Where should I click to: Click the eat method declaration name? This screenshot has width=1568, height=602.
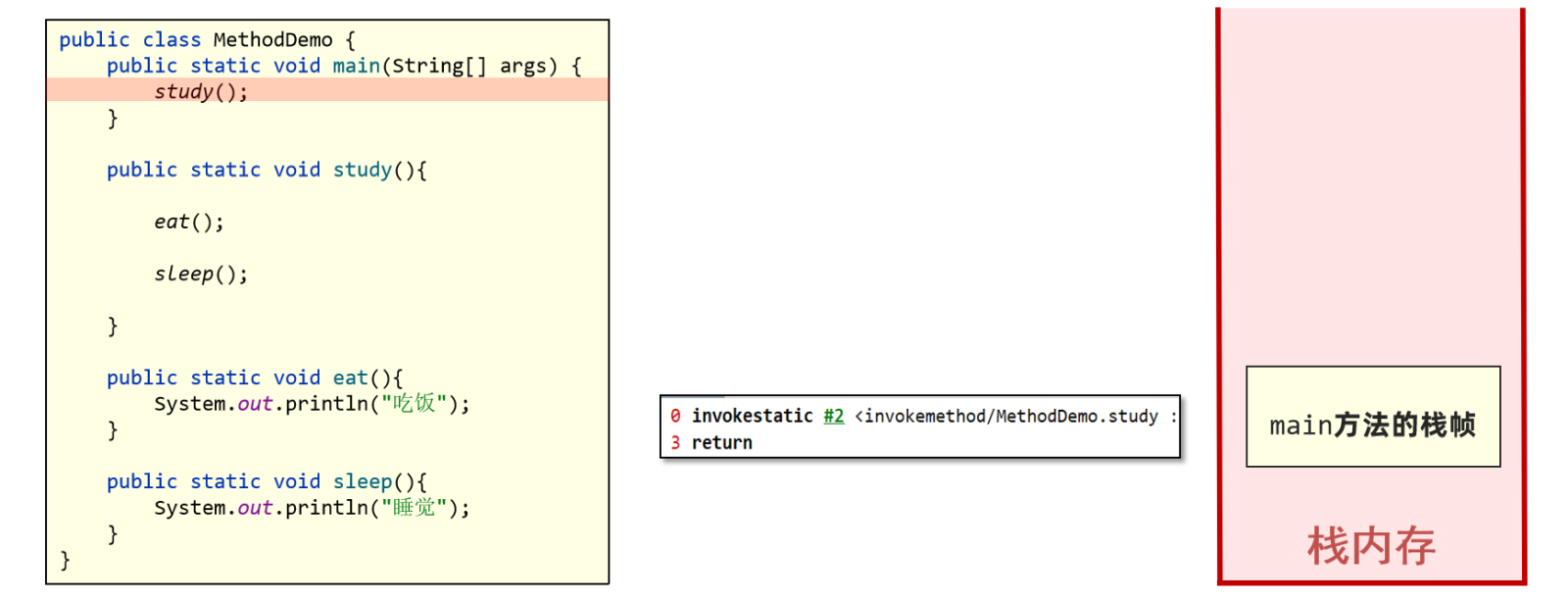point(351,377)
